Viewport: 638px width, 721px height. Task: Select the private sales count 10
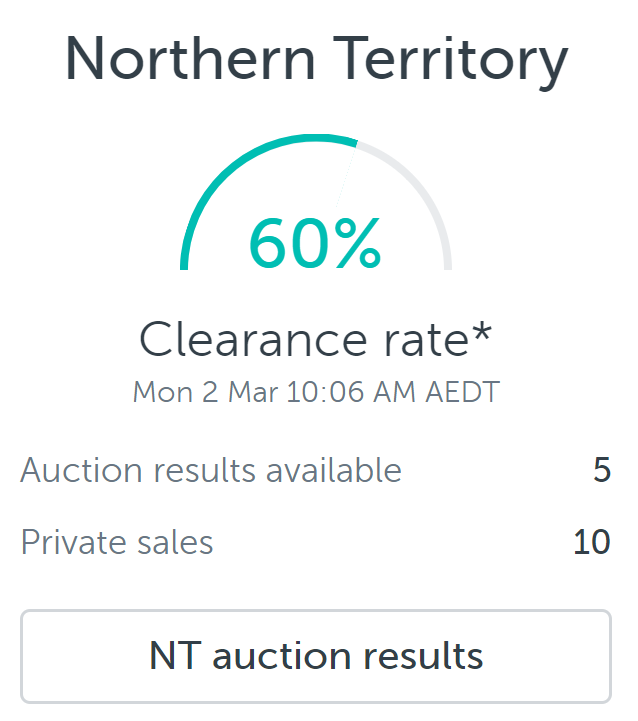tap(592, 542)
